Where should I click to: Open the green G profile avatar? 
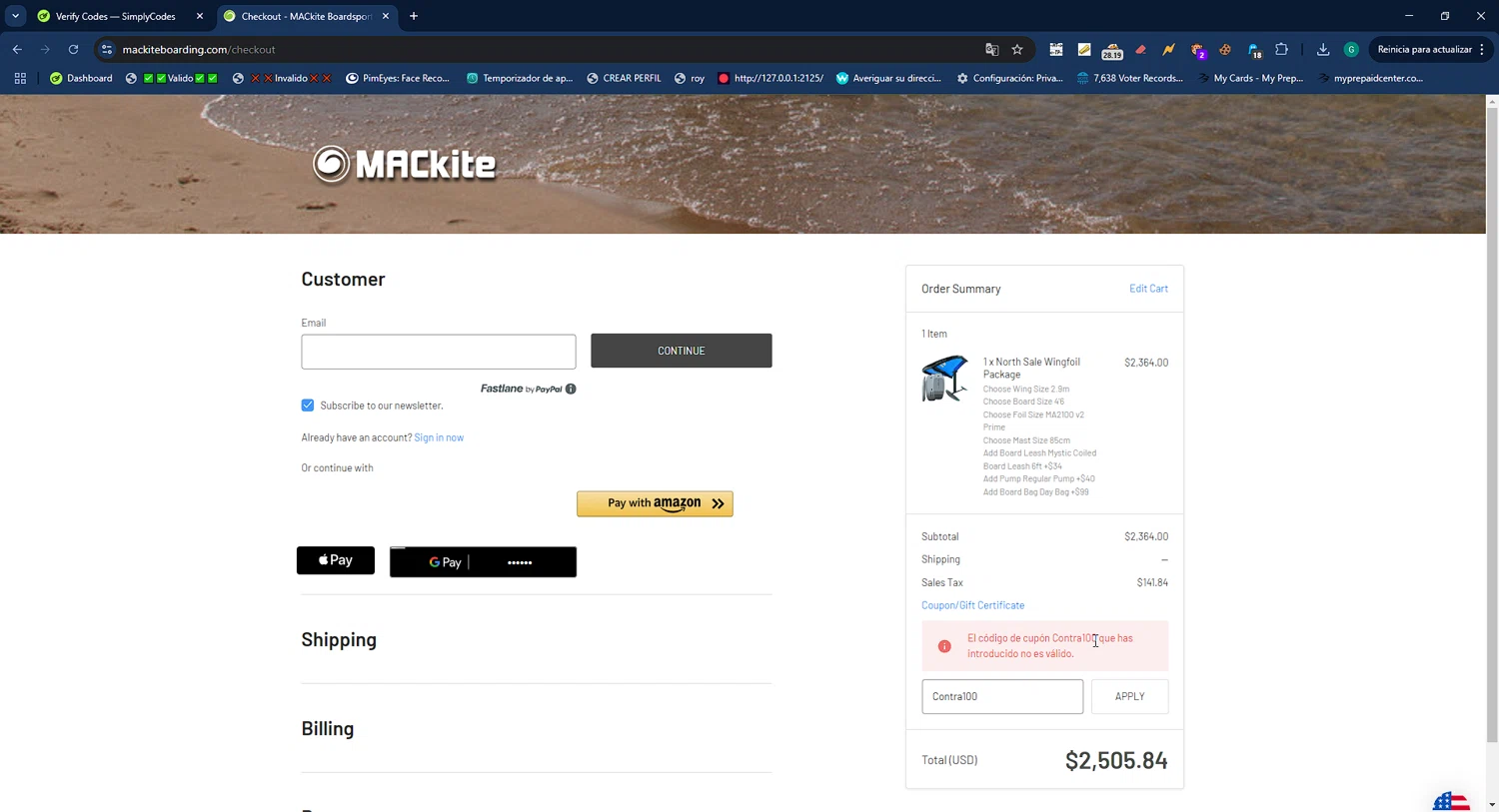pyautogui.click(x=1351, y=49)
